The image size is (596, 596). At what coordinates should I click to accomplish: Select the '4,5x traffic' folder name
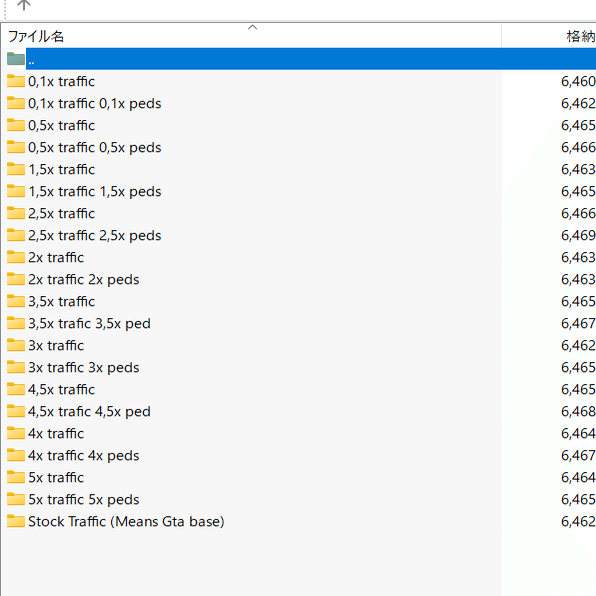tap(61, 390)
